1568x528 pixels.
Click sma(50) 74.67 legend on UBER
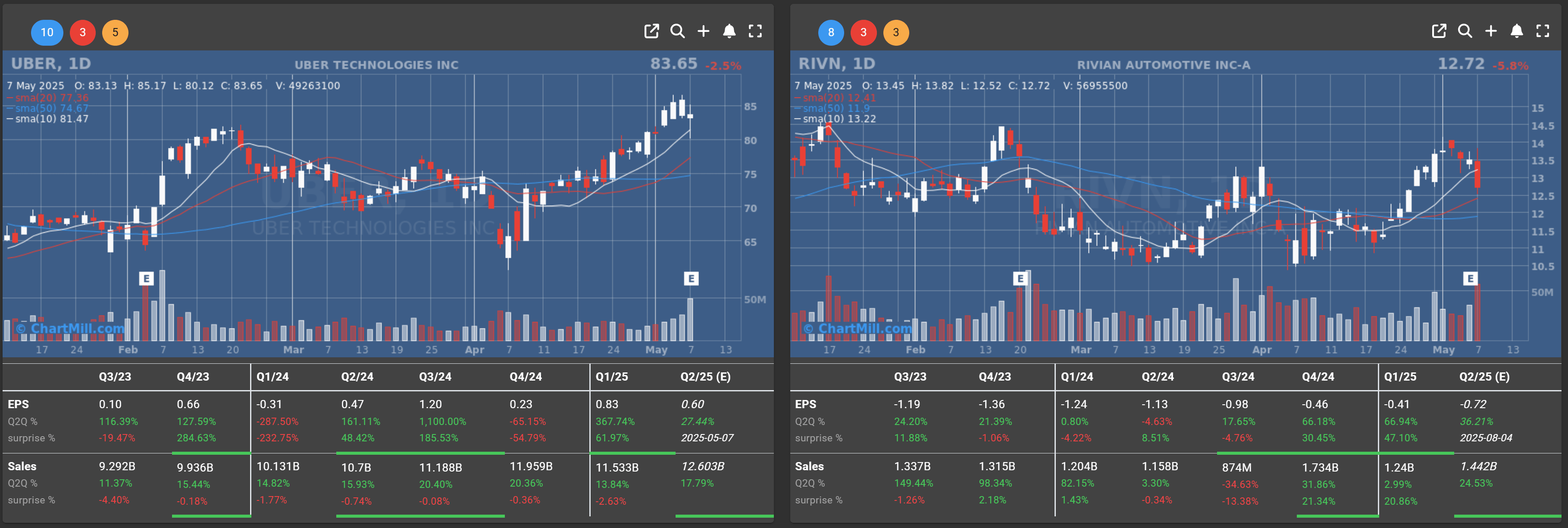48,108
